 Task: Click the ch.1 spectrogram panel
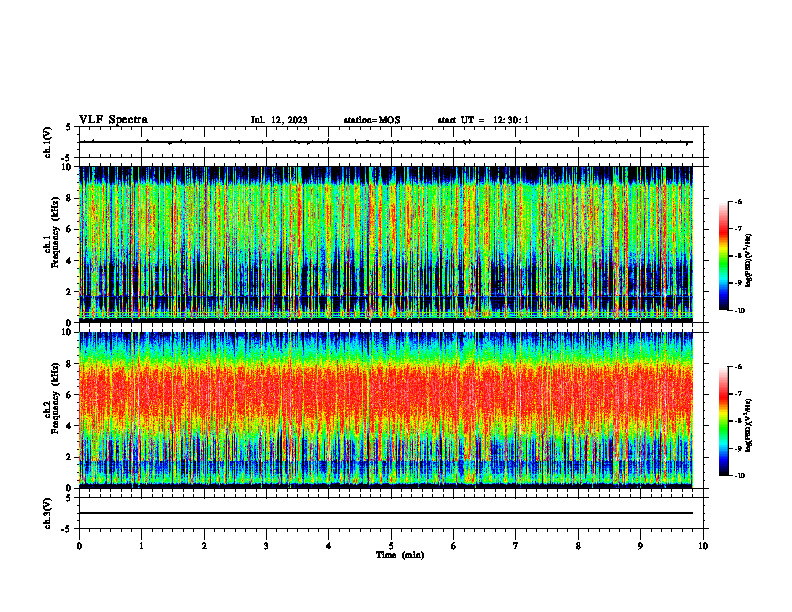pyautogui.click(x=386, y=244)
